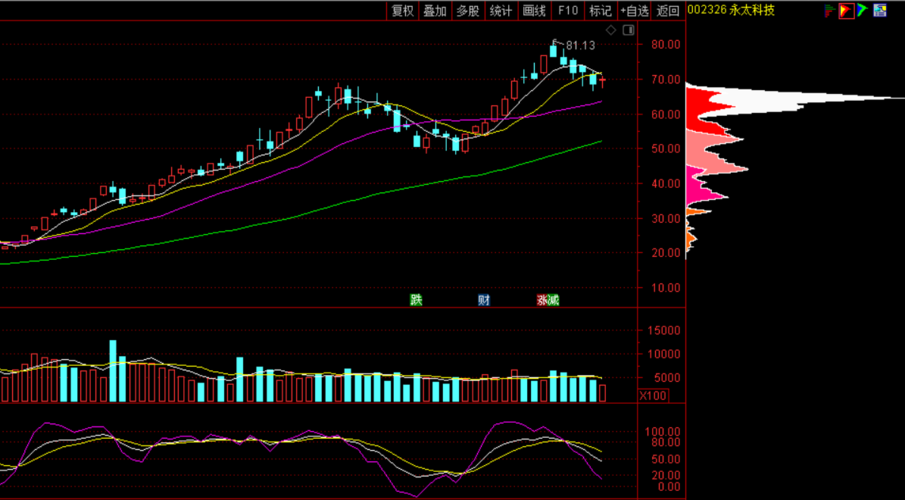
Task: Open the blue picture-style settings icon
Action: tap(880, 10)
